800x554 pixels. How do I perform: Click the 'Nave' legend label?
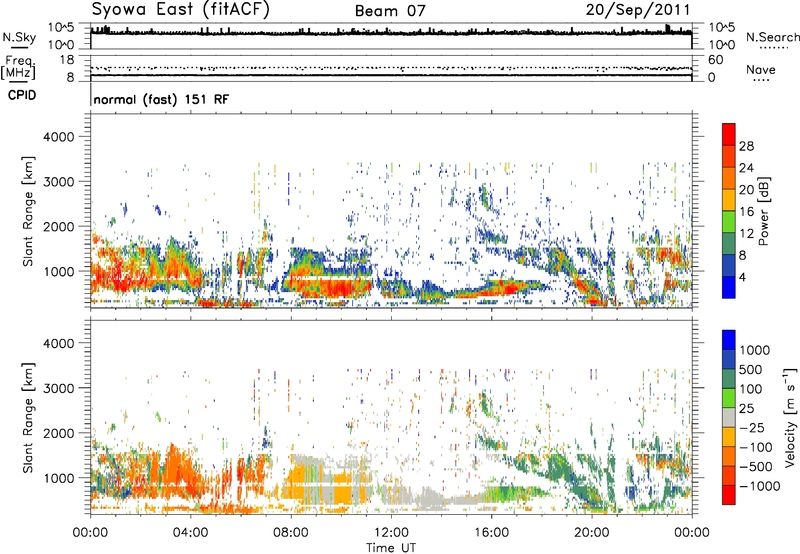[761, 70]
